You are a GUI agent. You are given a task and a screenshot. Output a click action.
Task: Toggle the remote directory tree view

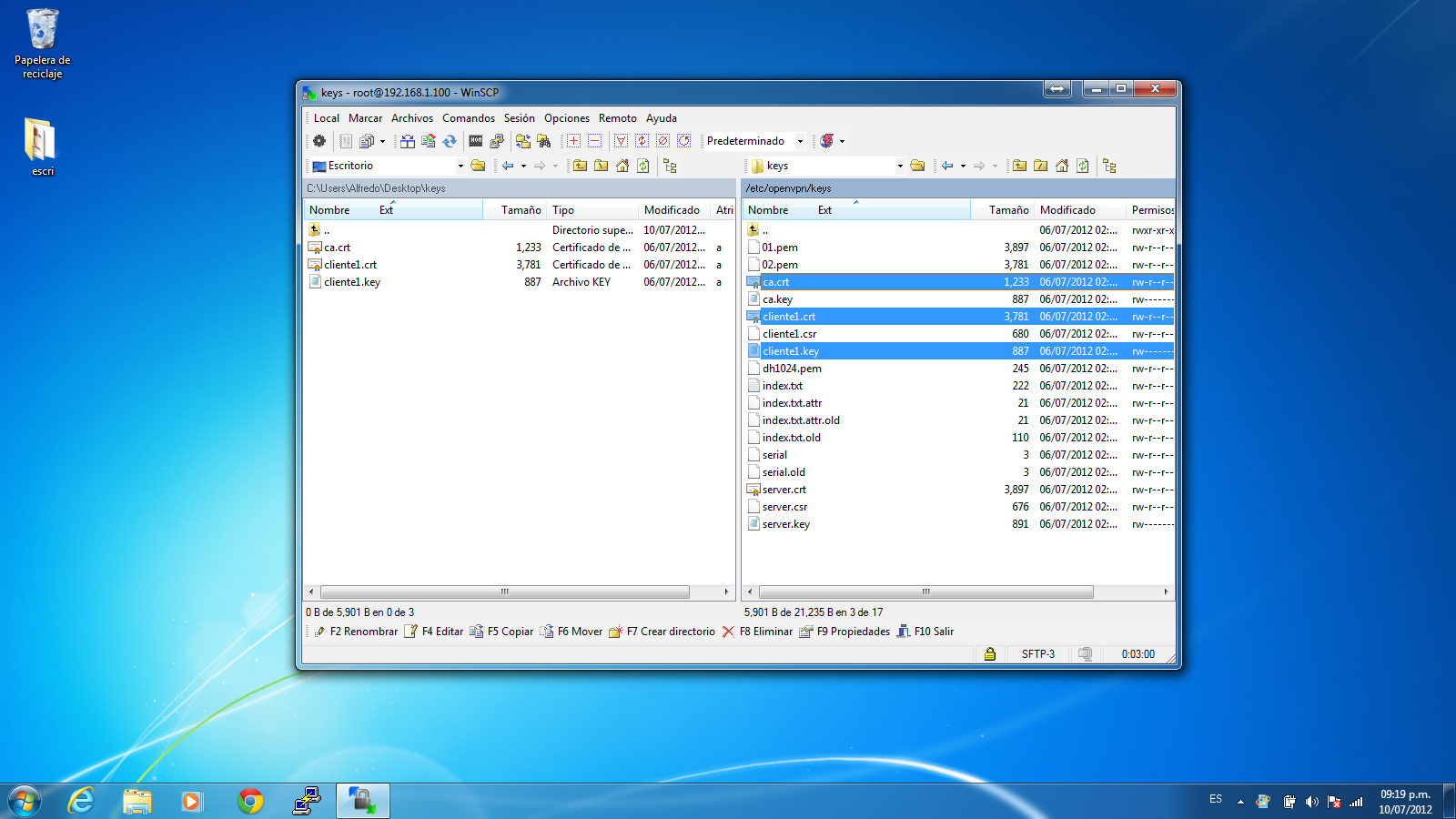click(x=1109, y=166)
